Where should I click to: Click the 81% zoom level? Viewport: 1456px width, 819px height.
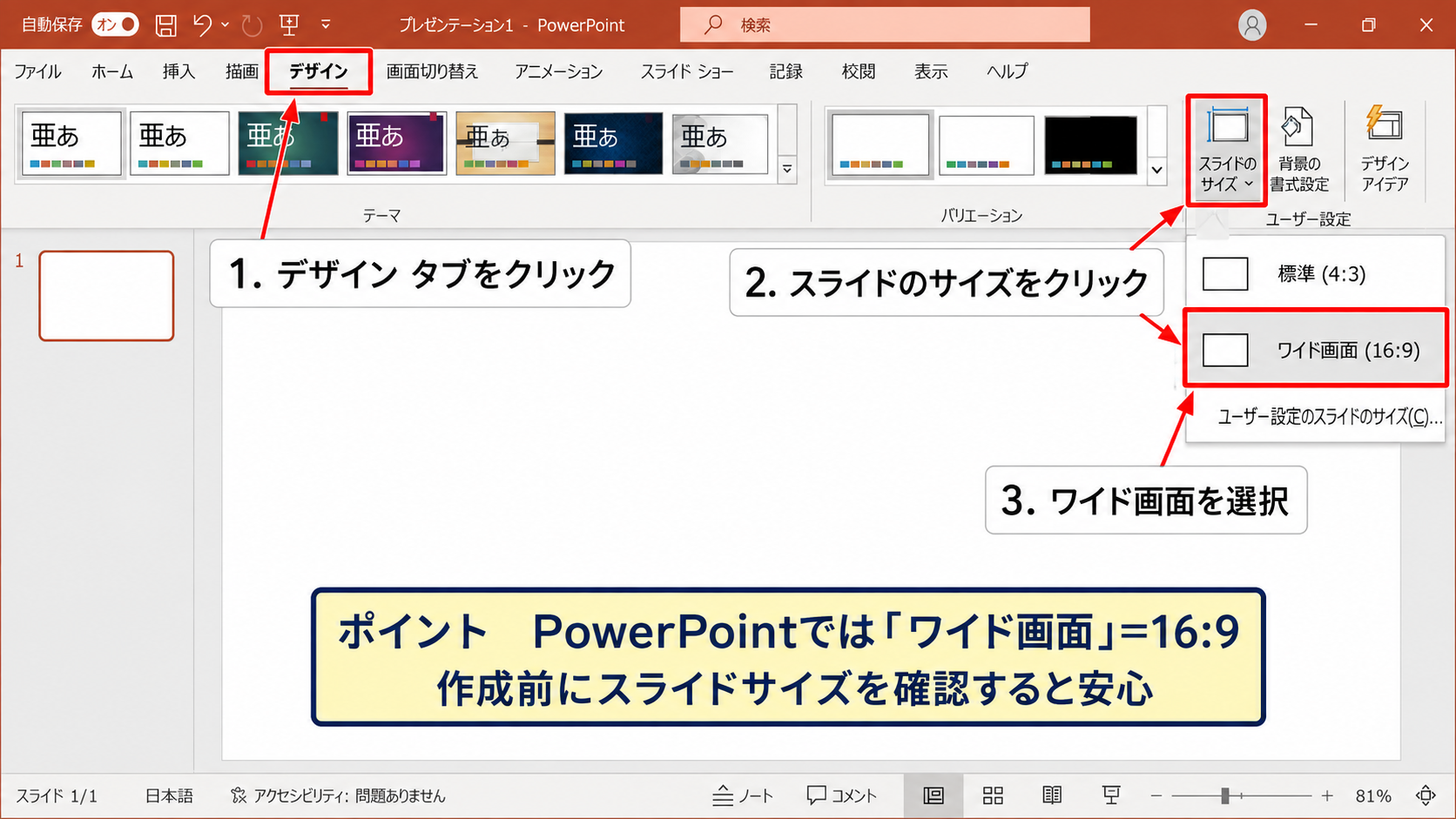click(1373, 796)
